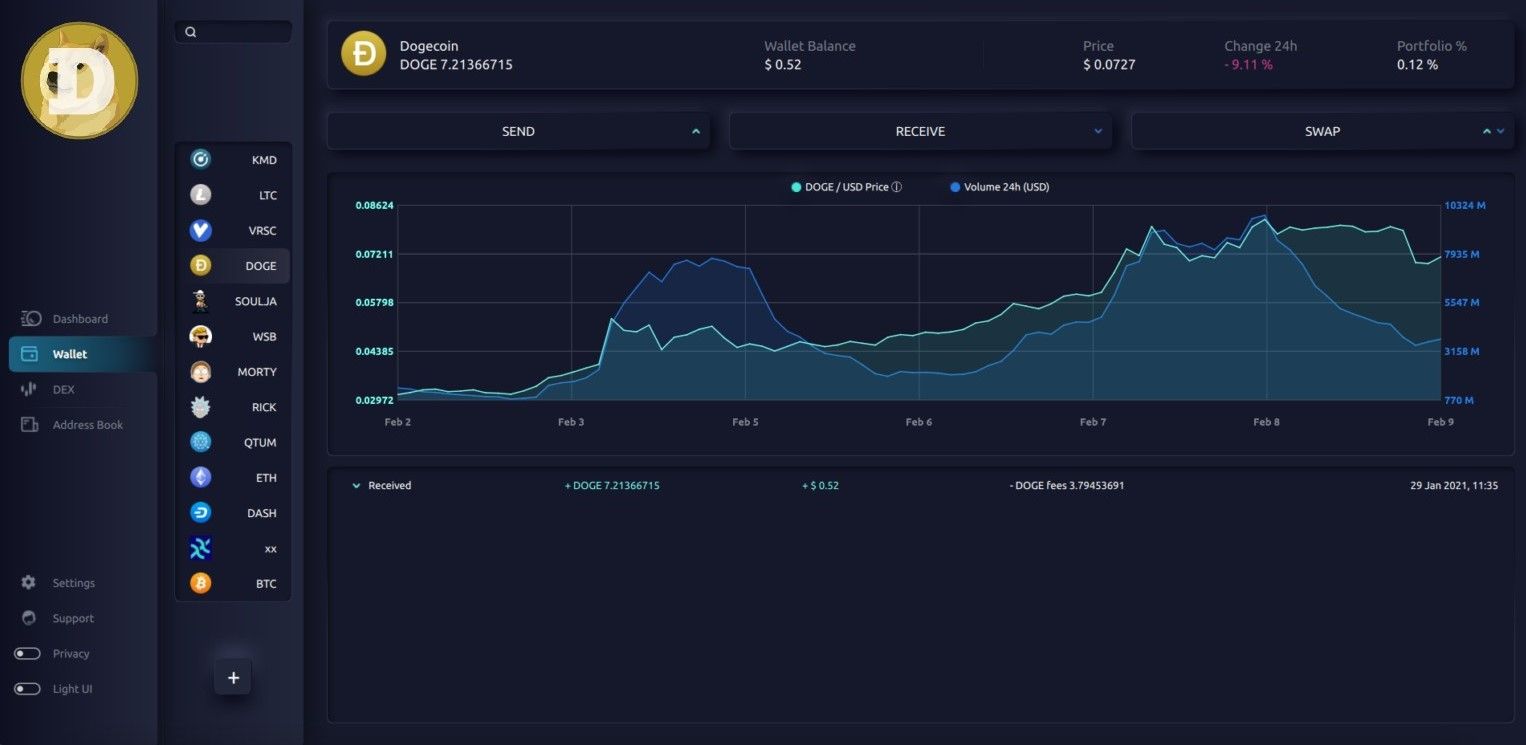
Task: Click the Address Book icon
Action: (x=30, y=425)
